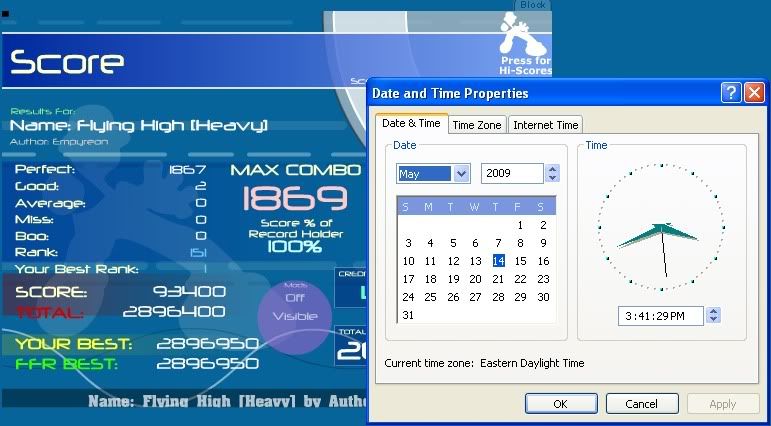Screen dimensions: 771x426
Task: Close the Date and Time Properties dialog
Action: [x=753, y=93]
